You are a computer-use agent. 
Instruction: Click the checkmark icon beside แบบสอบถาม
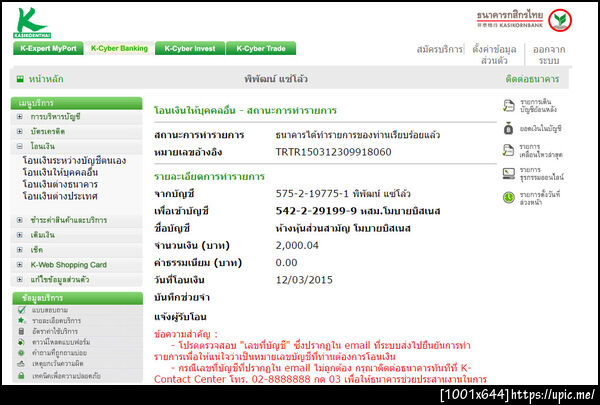click(x=21, y=310)
